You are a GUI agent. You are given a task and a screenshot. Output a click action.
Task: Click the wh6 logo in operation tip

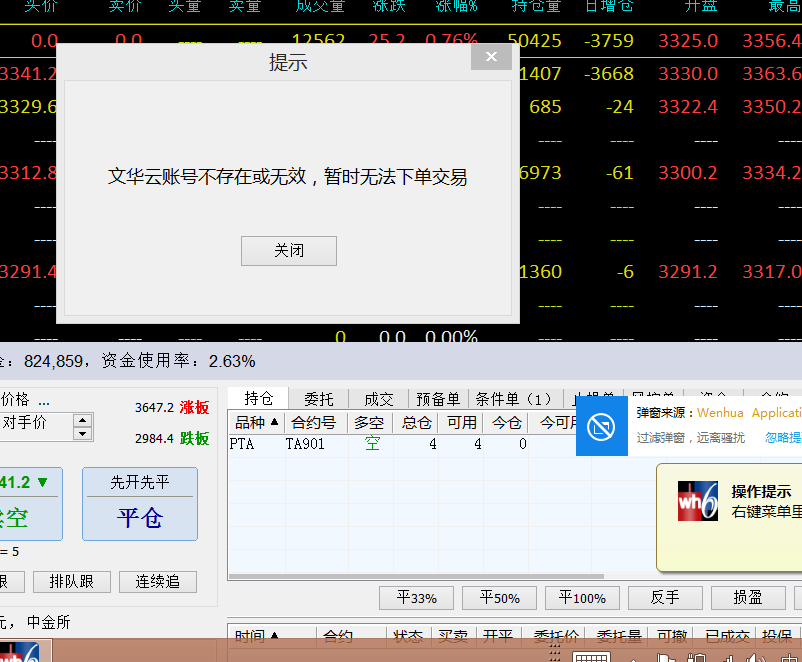click(697, 501)
